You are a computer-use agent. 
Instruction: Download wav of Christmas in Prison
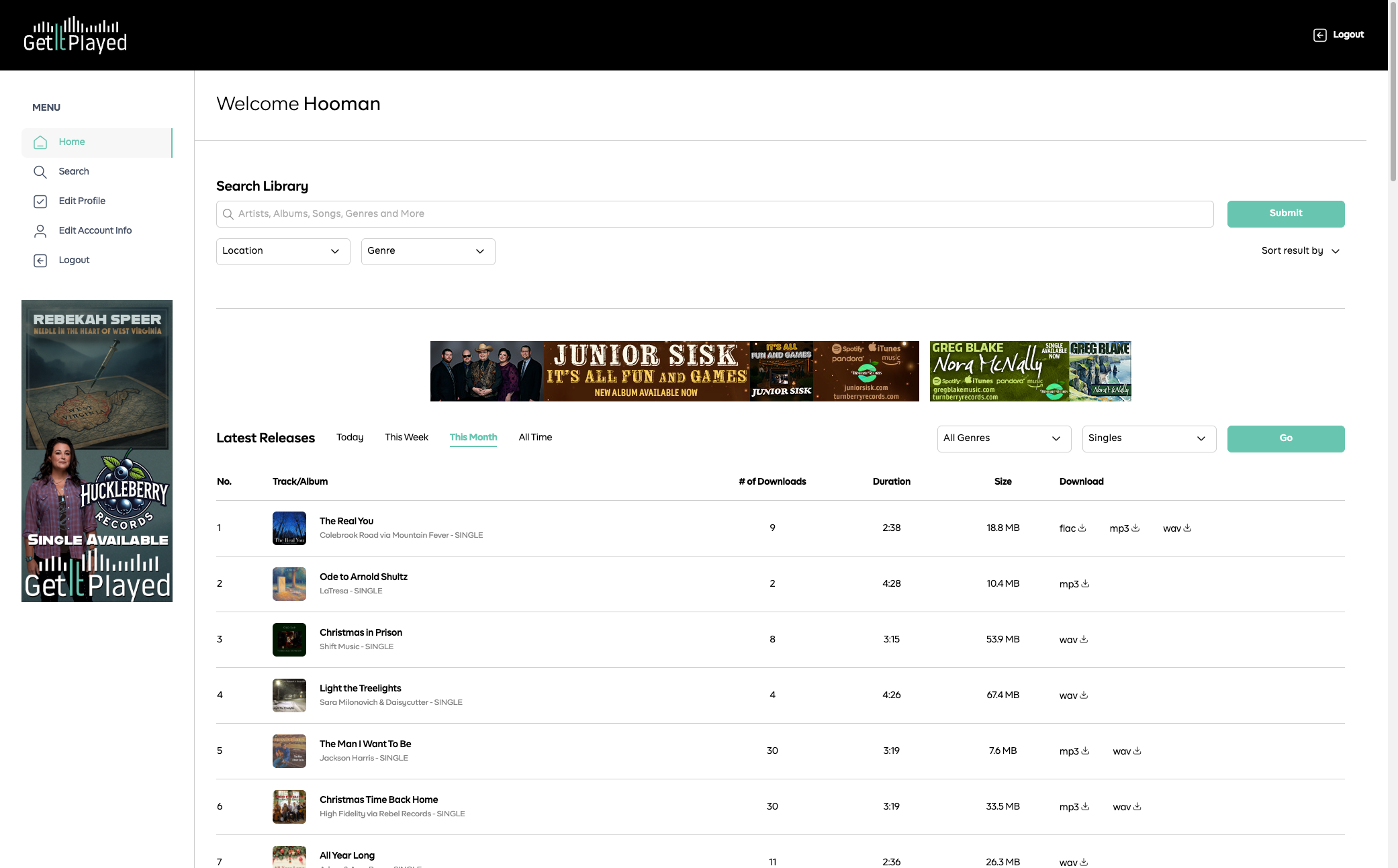[1073, 640]
